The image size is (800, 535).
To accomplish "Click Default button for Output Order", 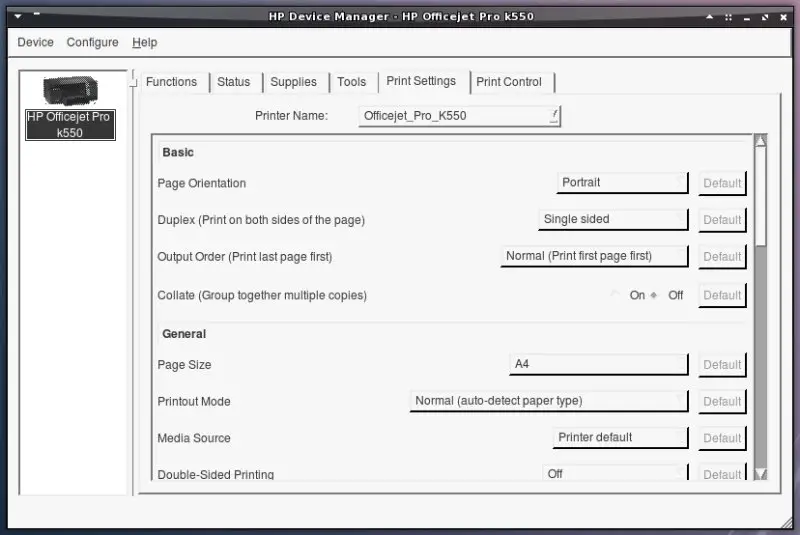I will [x=722, y=257].
